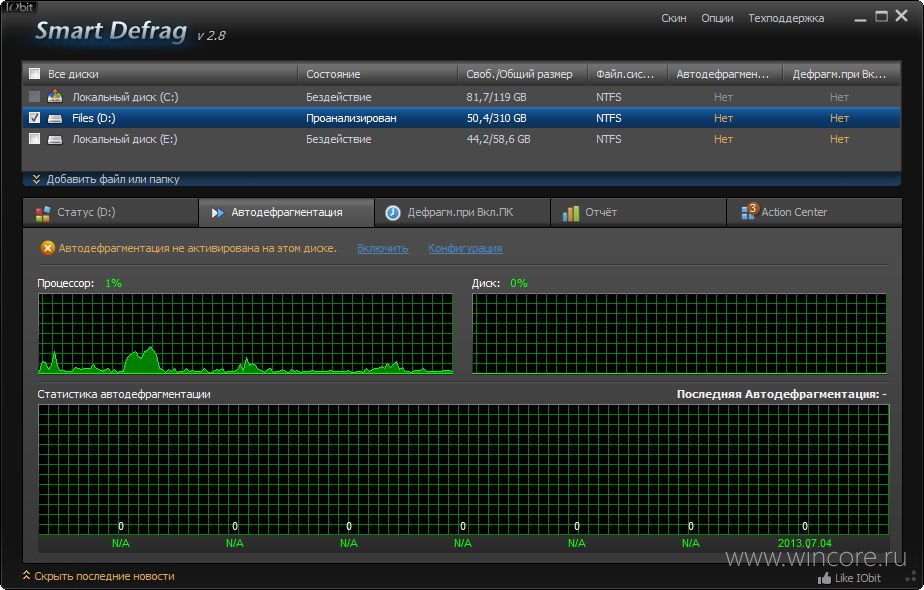Viewport: 924px width, 590px height.
Task: Switch to the Дефрагм.при Вкл.ПК tab
Action: click(462, 213)
